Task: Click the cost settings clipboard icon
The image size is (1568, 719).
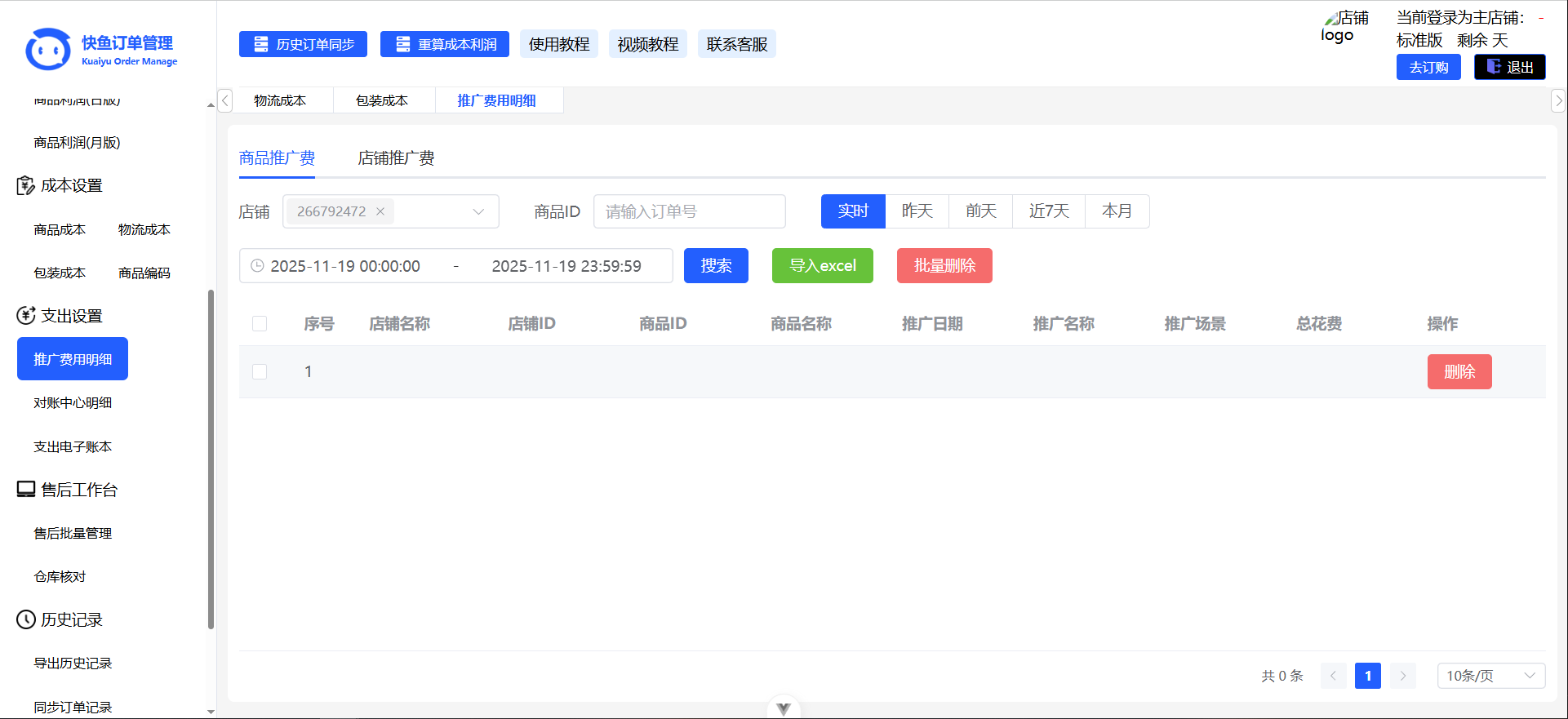Action: [x=25, y=186]
